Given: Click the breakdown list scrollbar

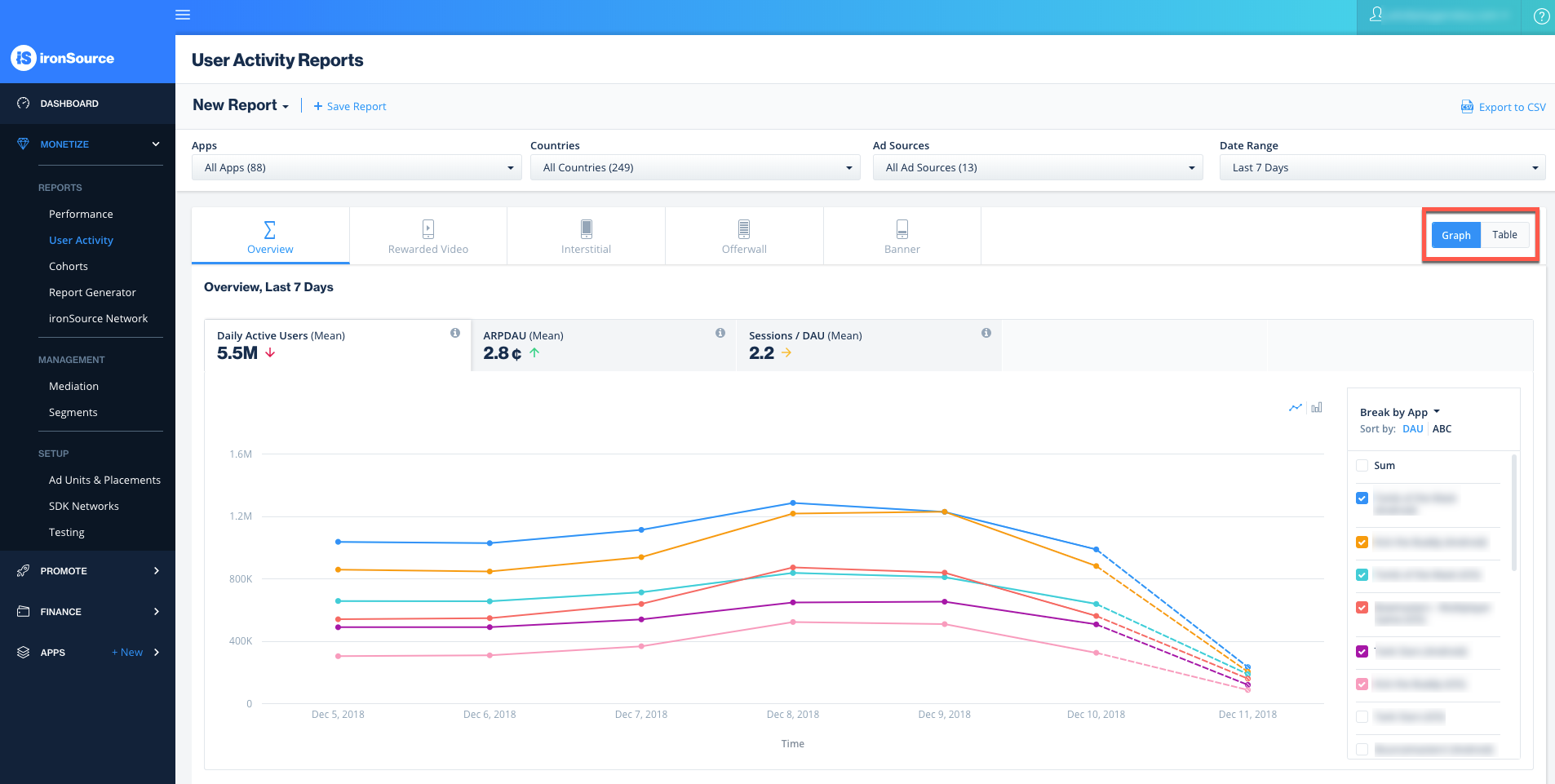Looking at the screenshot, I should click(1514, 514).
